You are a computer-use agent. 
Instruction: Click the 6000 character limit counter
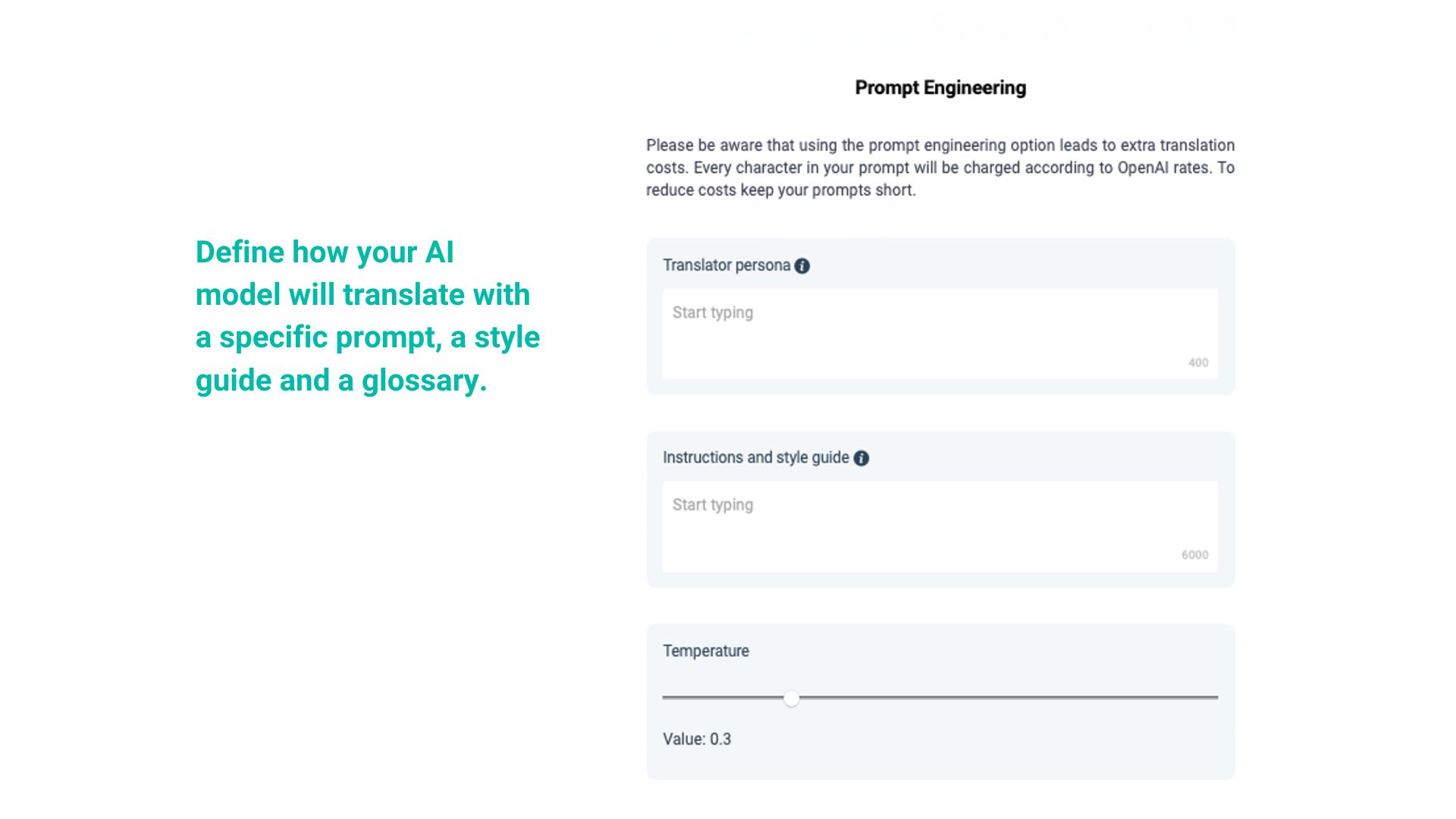pyautogui.click(x=1194, y=555)
